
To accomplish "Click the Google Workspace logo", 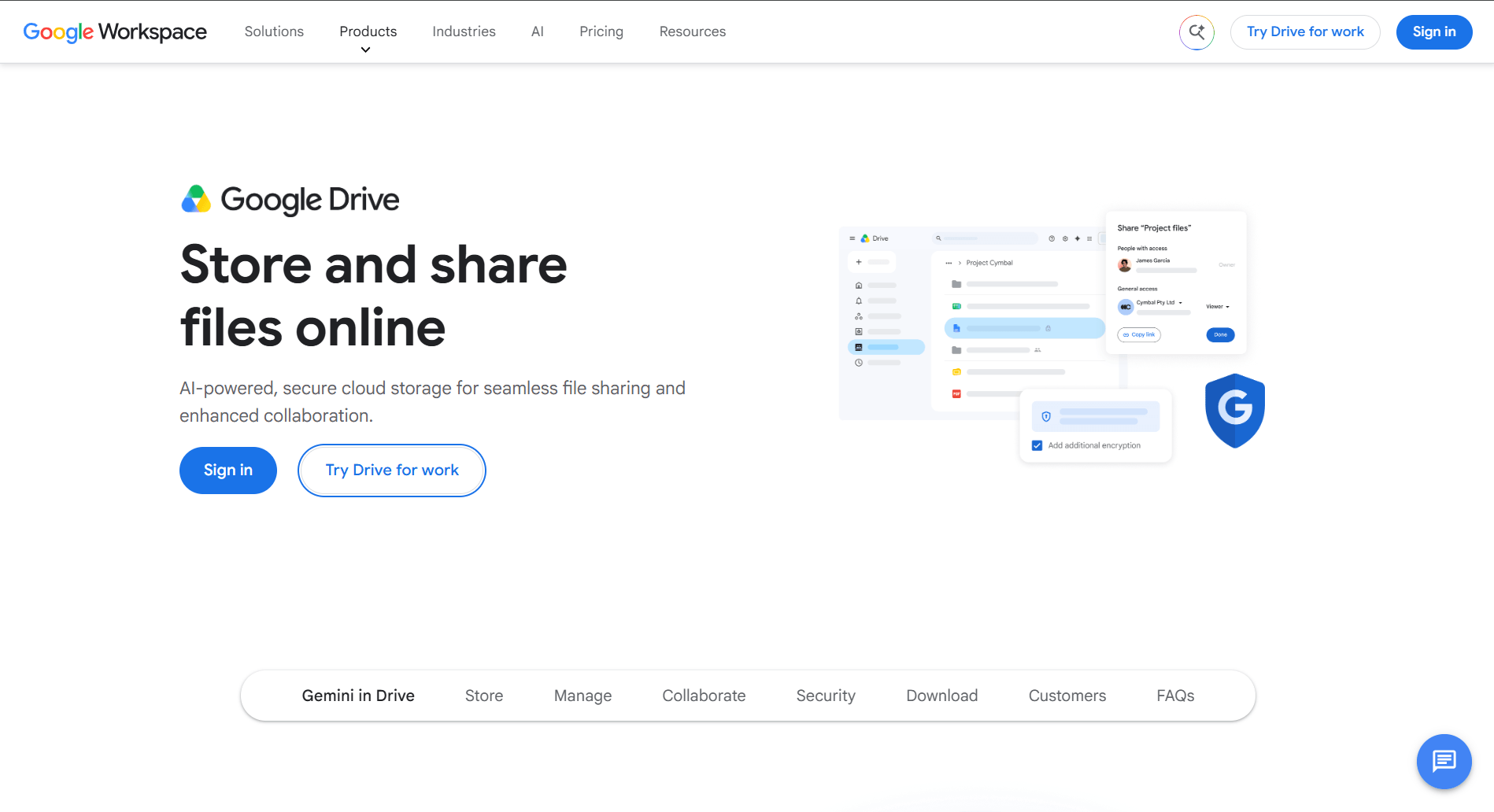I will pos(115,31).
